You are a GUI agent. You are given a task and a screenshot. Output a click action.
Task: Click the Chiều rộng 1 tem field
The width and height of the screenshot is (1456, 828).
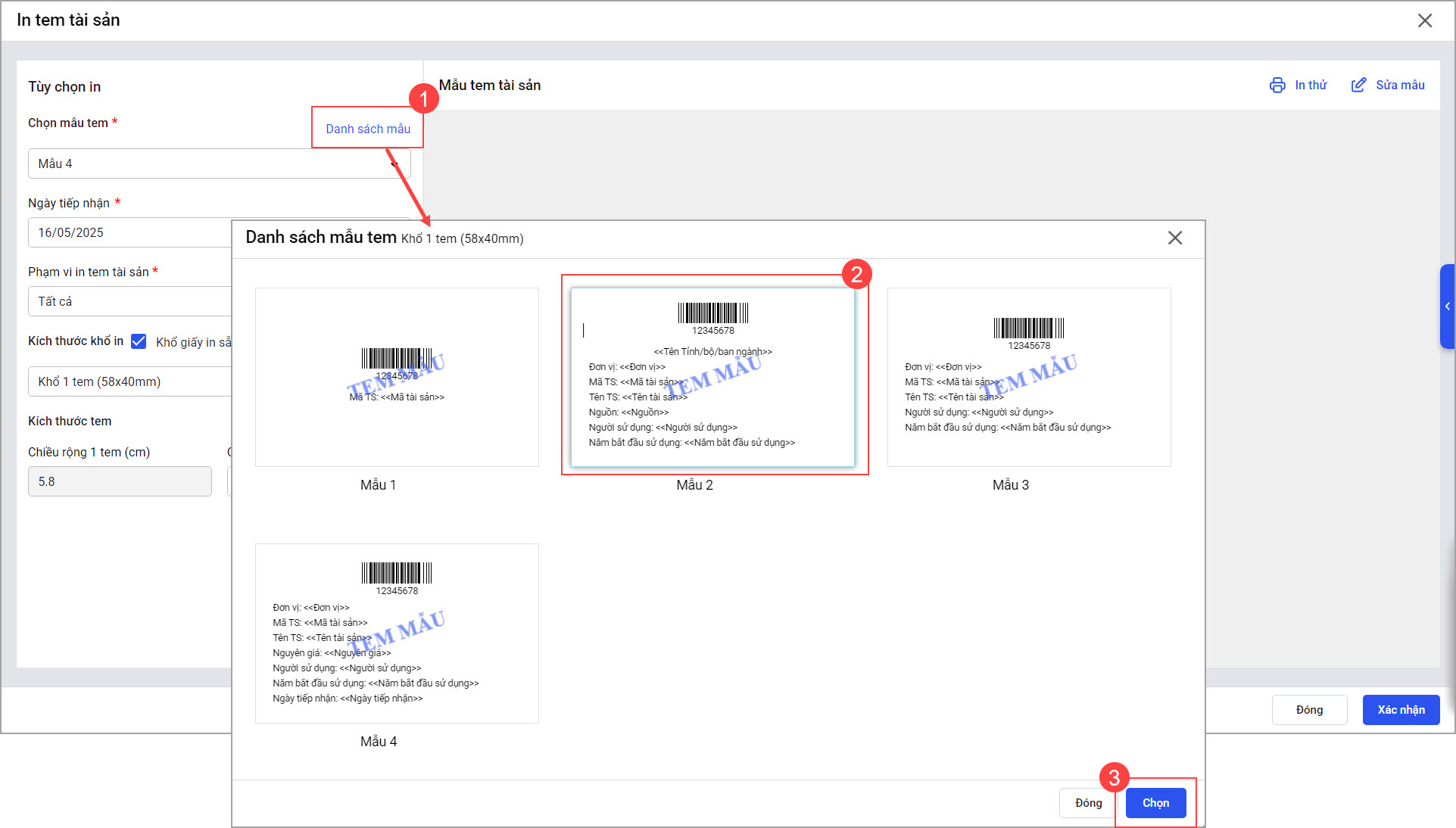[x=120, y=482]
